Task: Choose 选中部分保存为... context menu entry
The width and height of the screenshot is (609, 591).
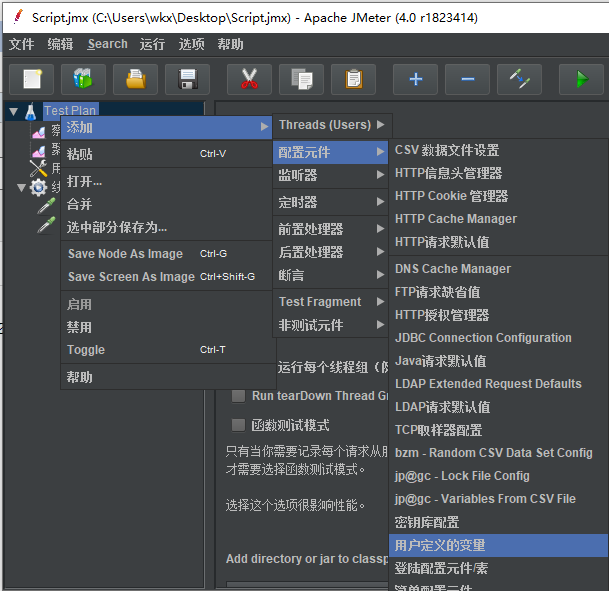Action: point(168,227)
